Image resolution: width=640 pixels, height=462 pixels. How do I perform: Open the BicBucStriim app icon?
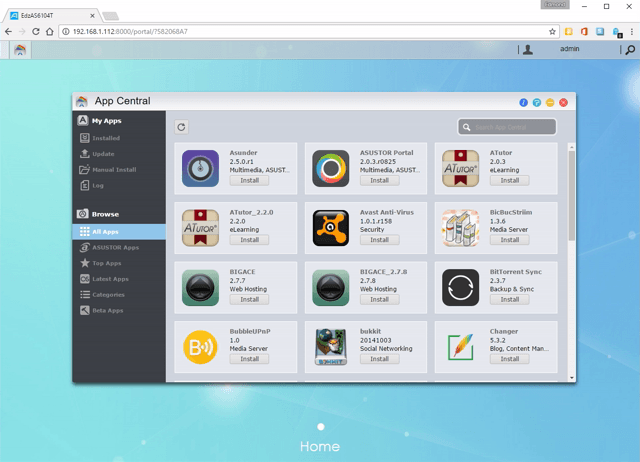click(x=460, y=228)
